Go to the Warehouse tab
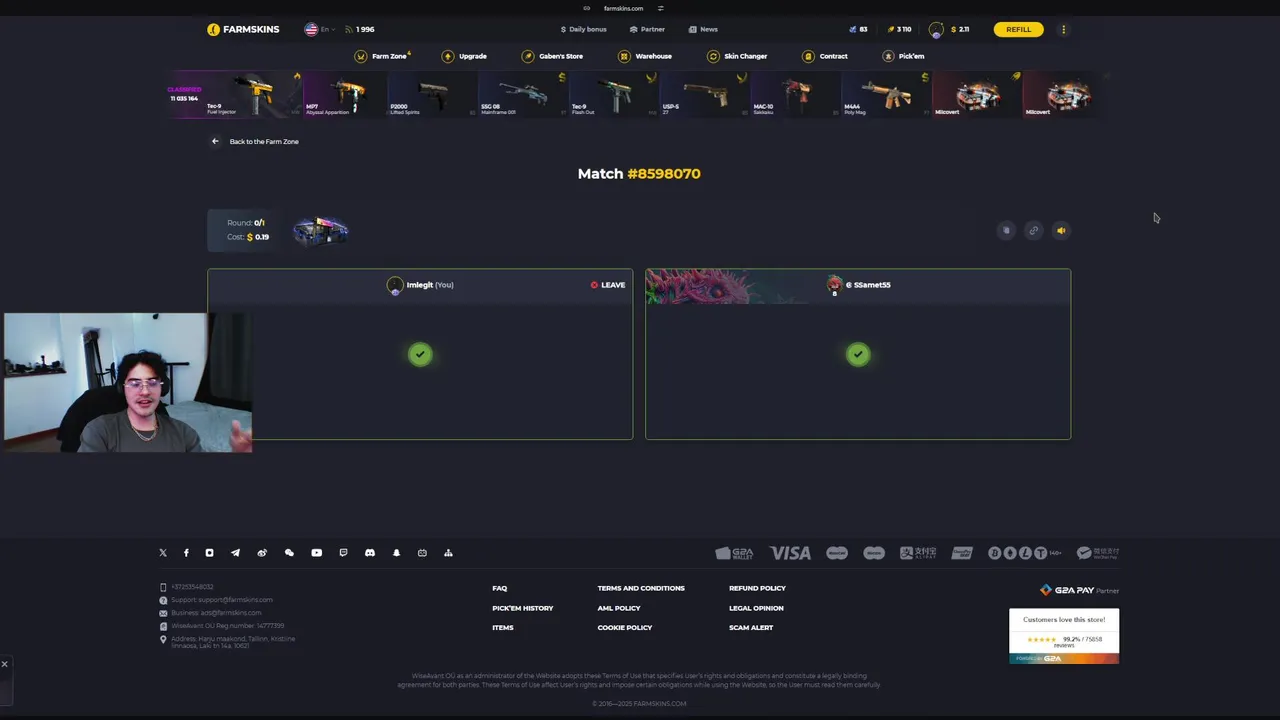Screen dimensions: 1280x720 pos(645,56)
